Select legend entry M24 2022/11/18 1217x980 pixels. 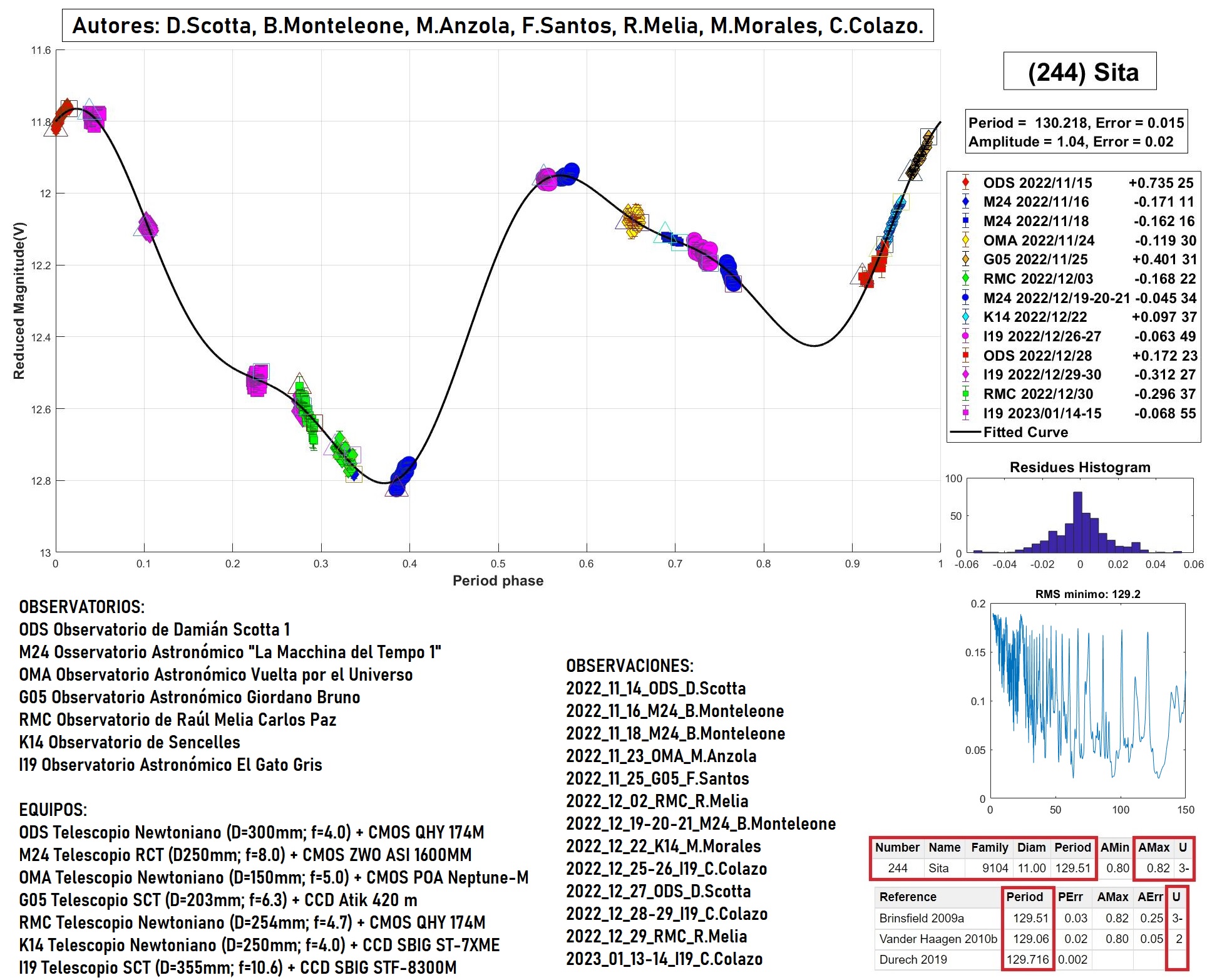(1074, 221)
